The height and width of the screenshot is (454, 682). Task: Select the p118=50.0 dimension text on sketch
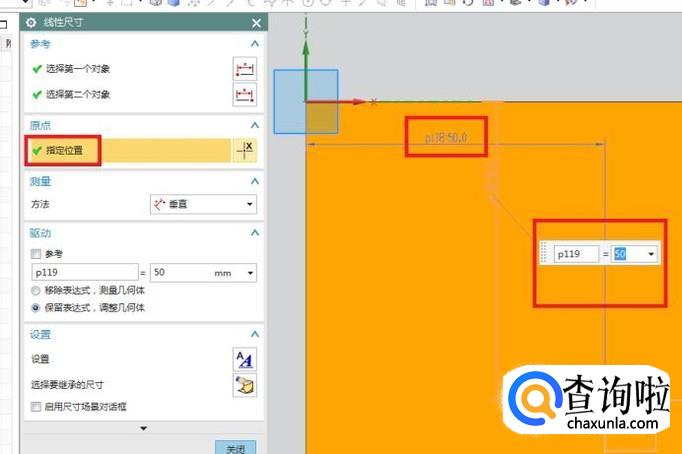point(446,137)
